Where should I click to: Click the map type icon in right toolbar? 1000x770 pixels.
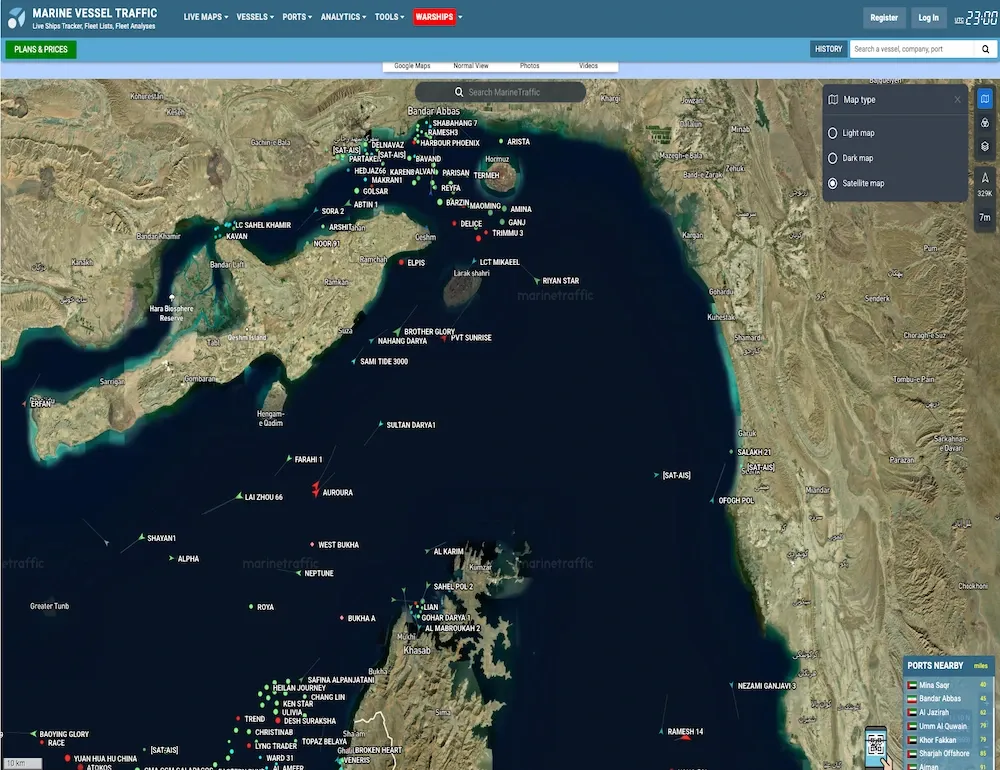click(985, 99)
